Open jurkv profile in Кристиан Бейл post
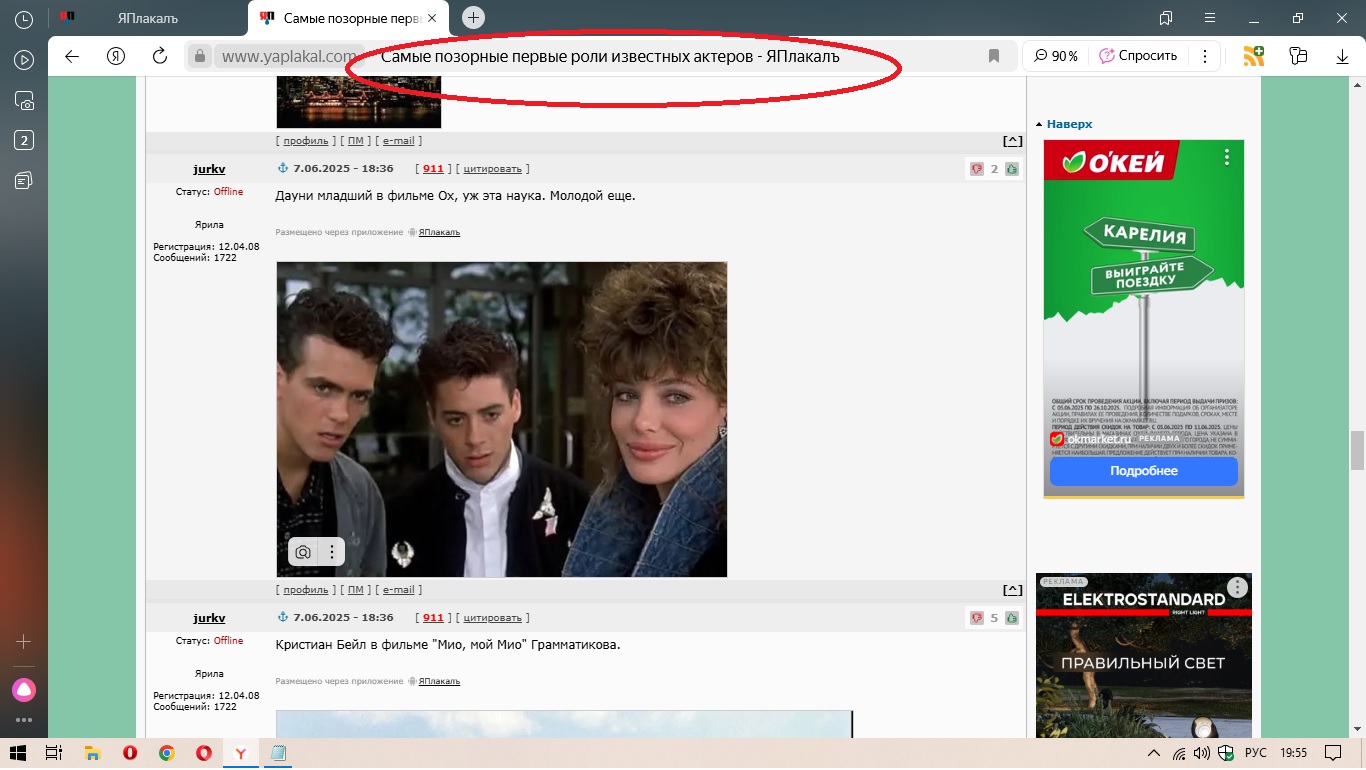1366x770 pixels. point(209,618)
